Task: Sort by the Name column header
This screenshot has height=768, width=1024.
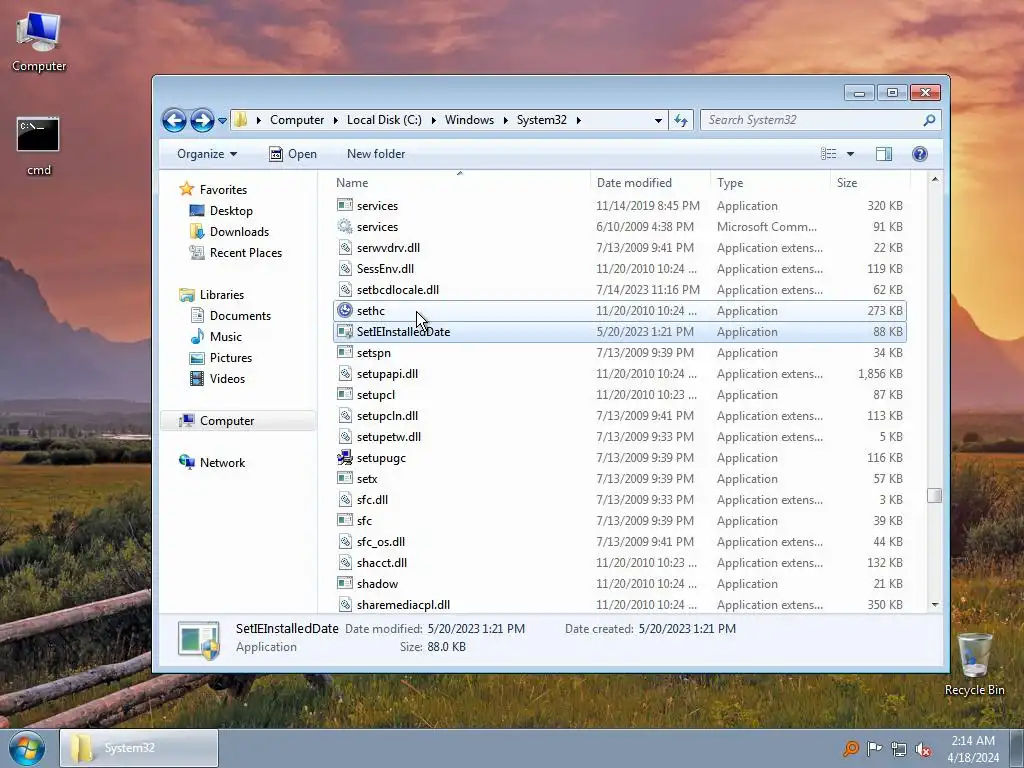Action: 461,183
